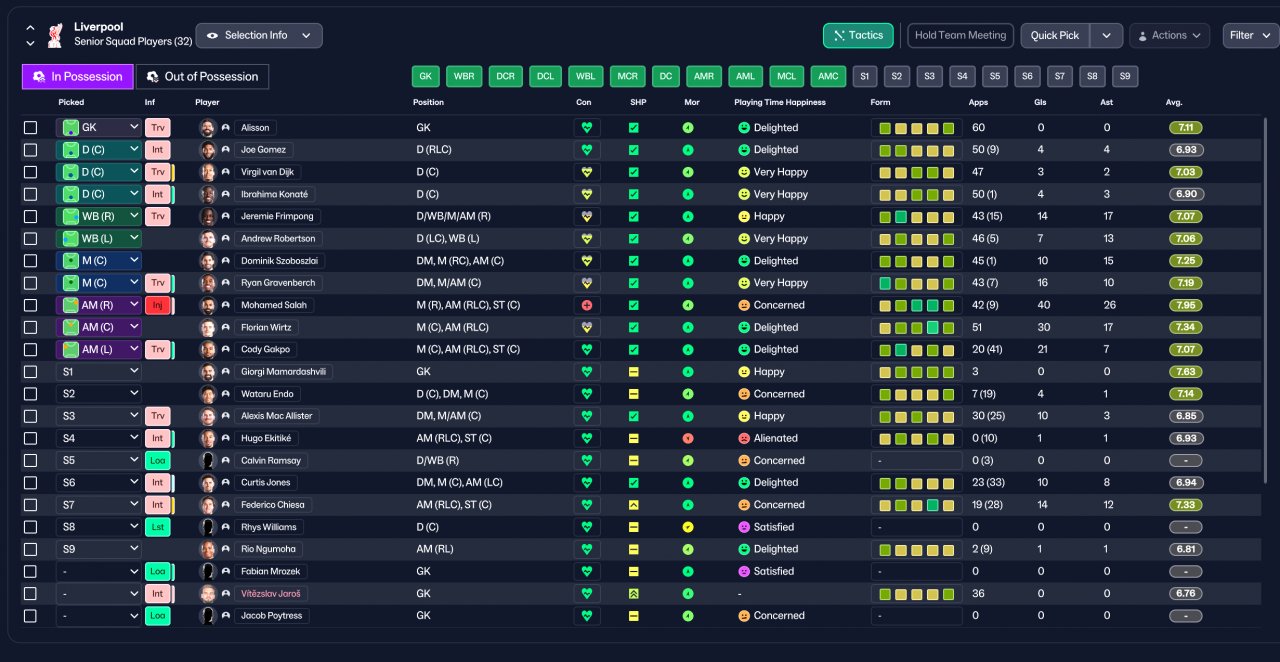Click the Liverpool club crest icon
Screen dimensions: 1280x662
[x=55, y=35]
